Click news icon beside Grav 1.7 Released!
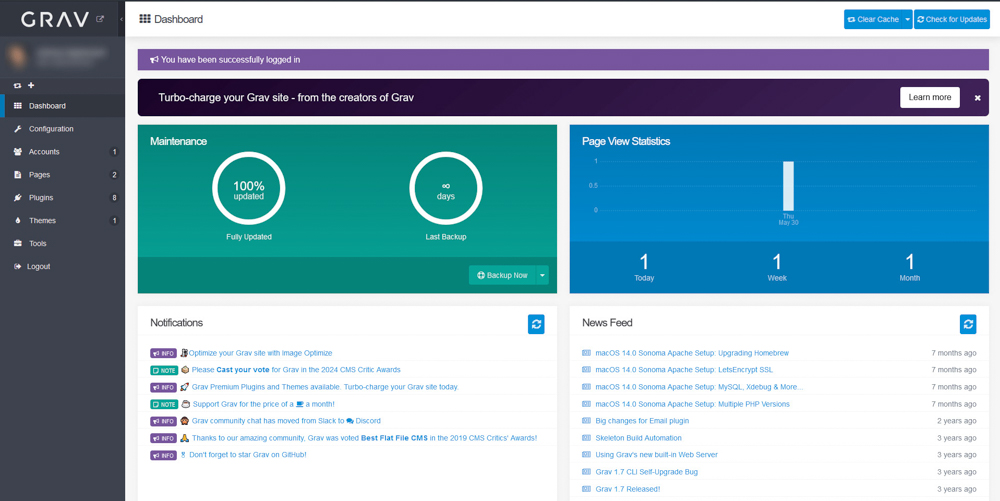The image size is (1000, 501). 587,489
